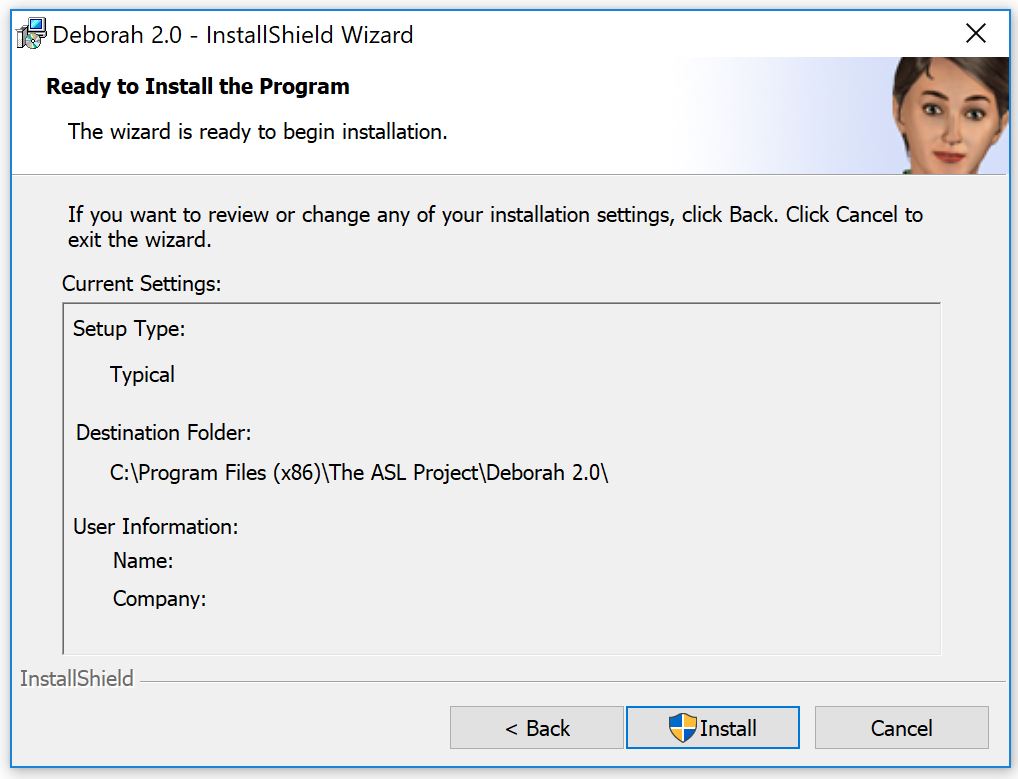Close the InstallShield Wizard window
Screen dimensions: 1018x779
(975, 33)
